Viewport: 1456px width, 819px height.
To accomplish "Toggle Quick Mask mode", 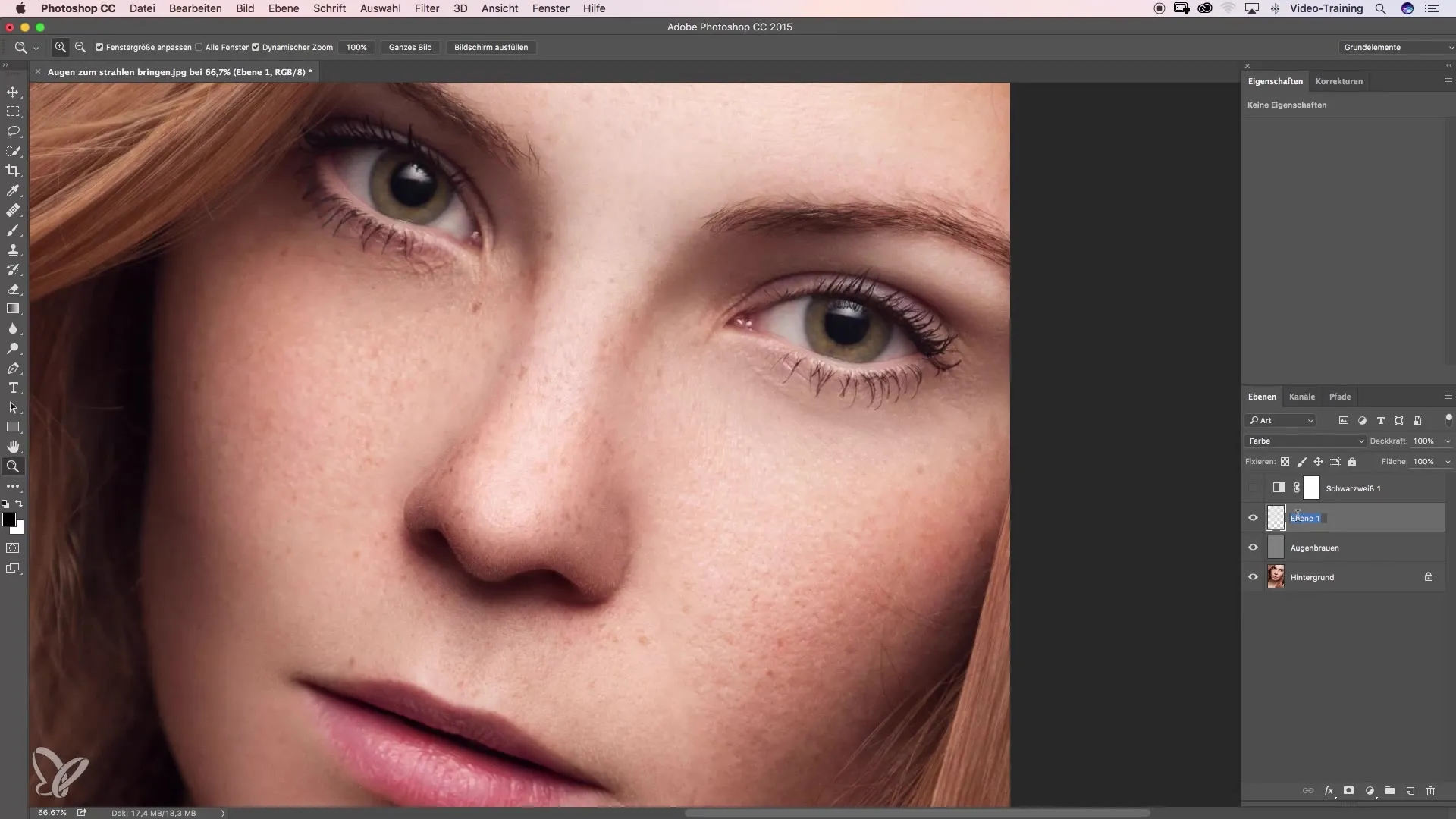I will point(13,548).
